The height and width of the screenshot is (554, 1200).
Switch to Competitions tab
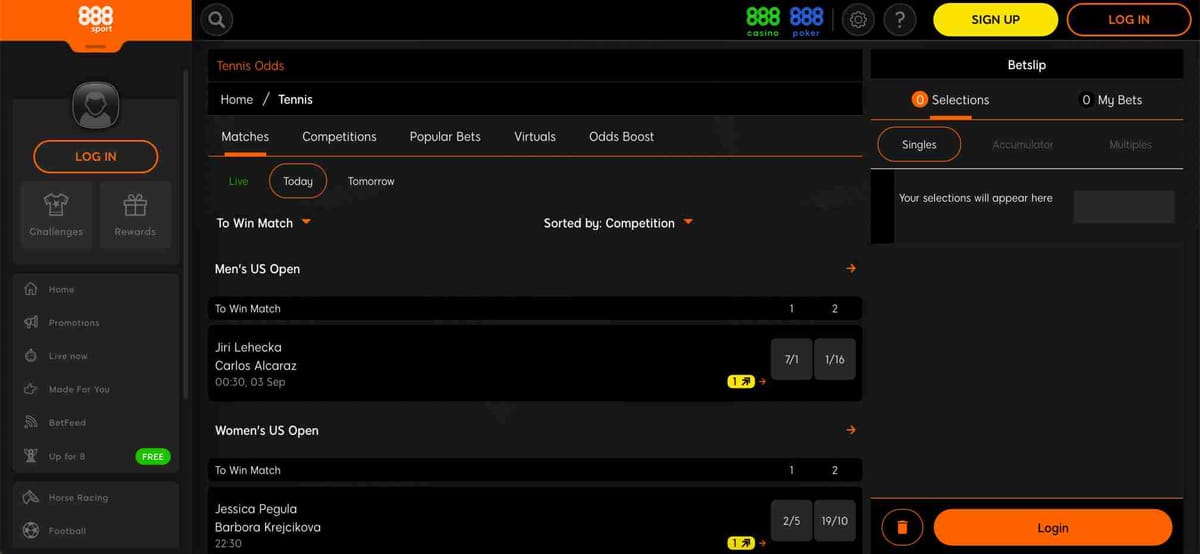click(339, 137)
